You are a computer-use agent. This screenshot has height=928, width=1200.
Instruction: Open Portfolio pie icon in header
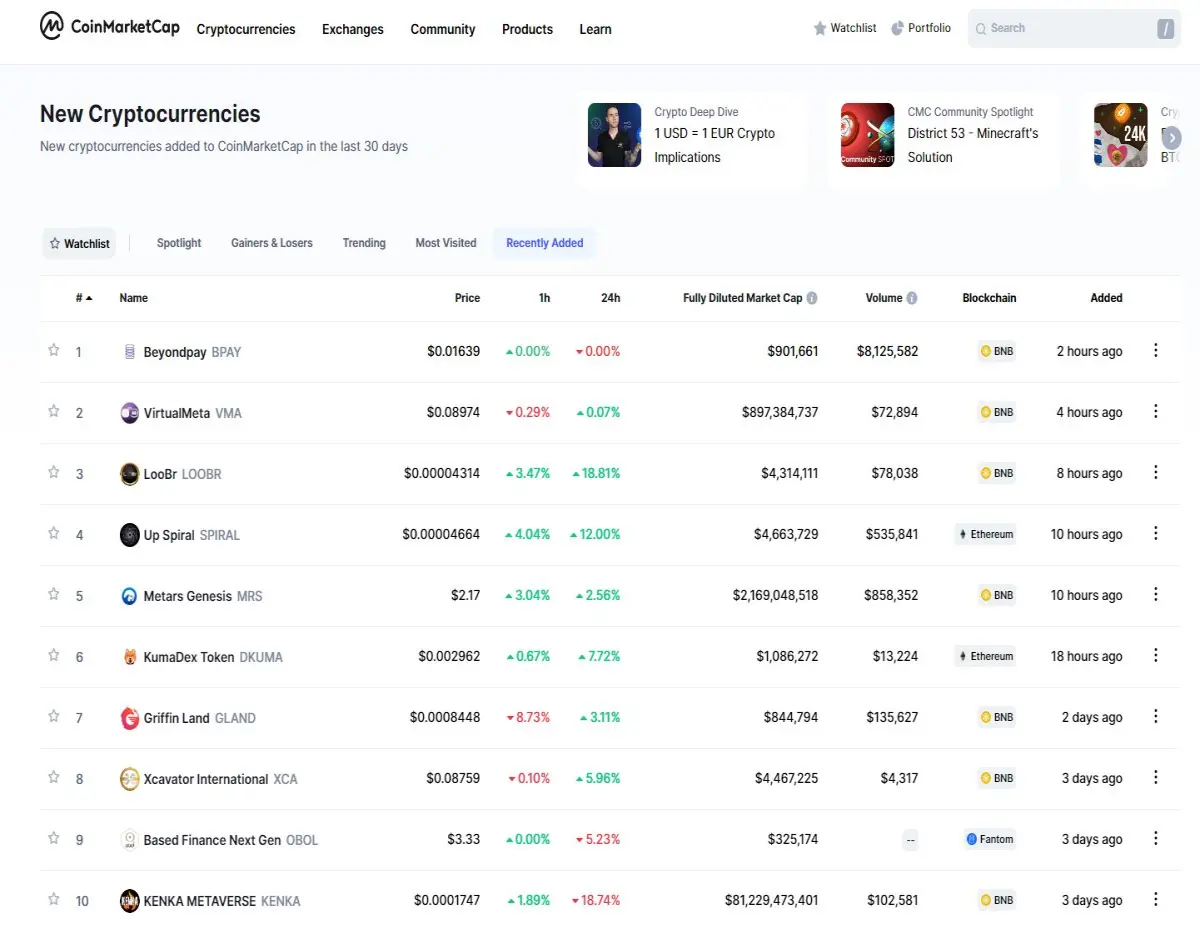click(x=898, y=28)
